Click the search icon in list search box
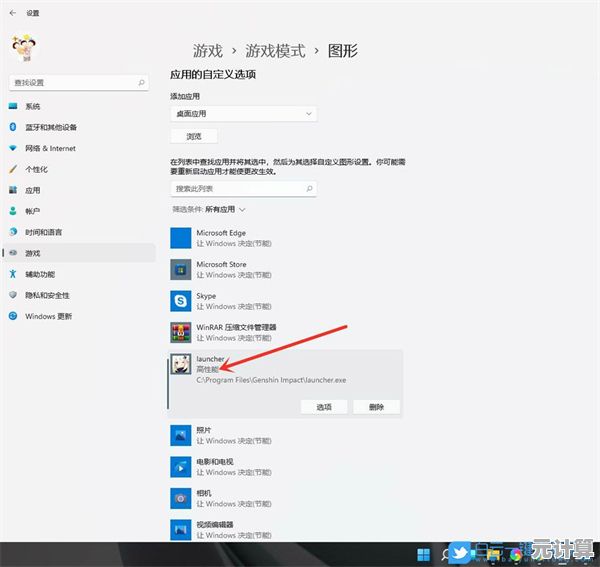 [309, 189]
